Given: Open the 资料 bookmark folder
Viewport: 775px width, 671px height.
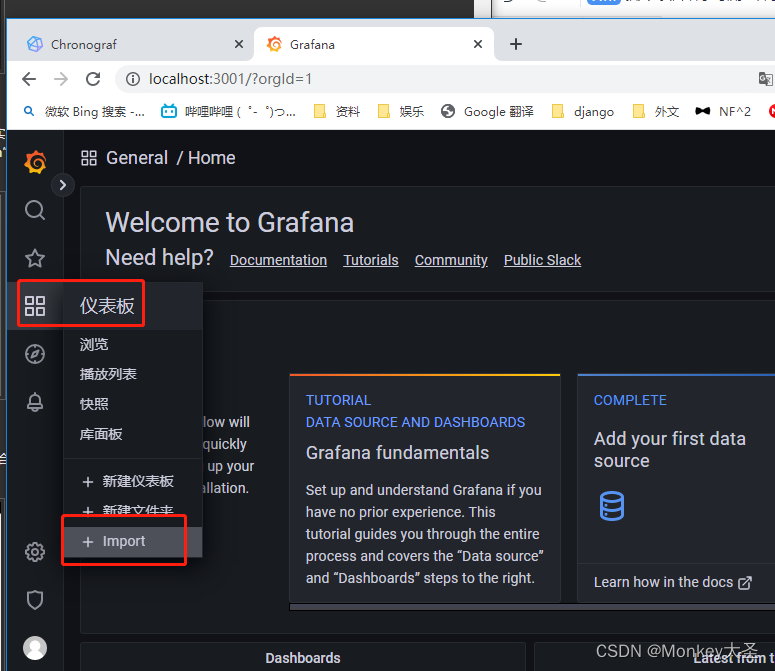Looking at the screenshot, I should tap(337, 112).
